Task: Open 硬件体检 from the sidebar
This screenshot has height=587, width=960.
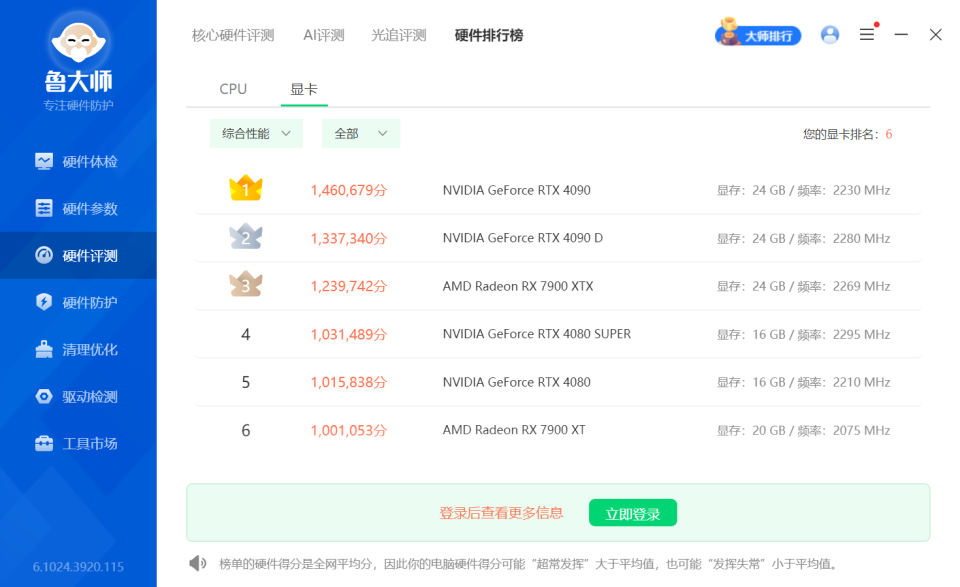Action: coord(78,162)
